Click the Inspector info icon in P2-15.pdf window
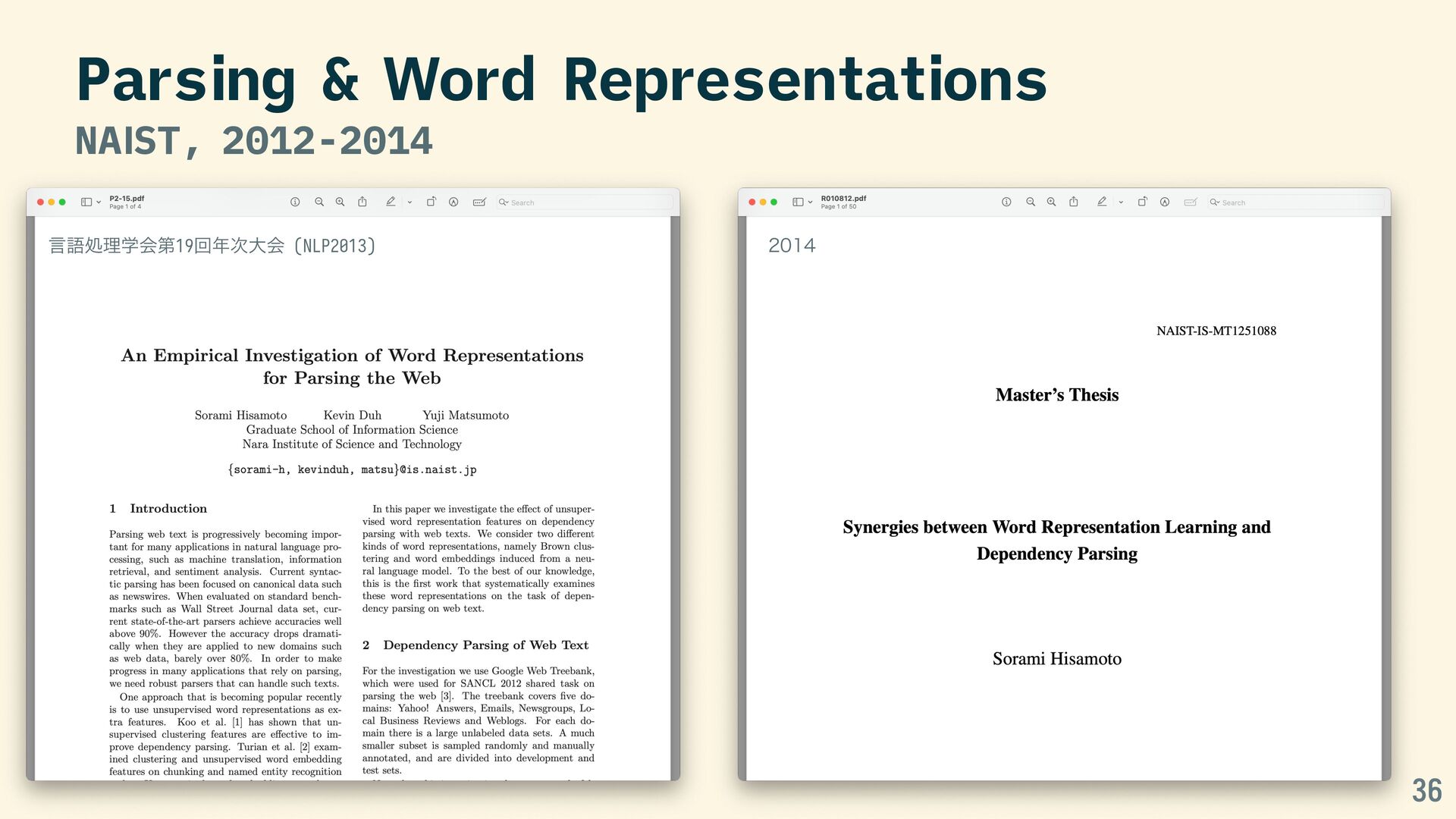 [295, 202]
